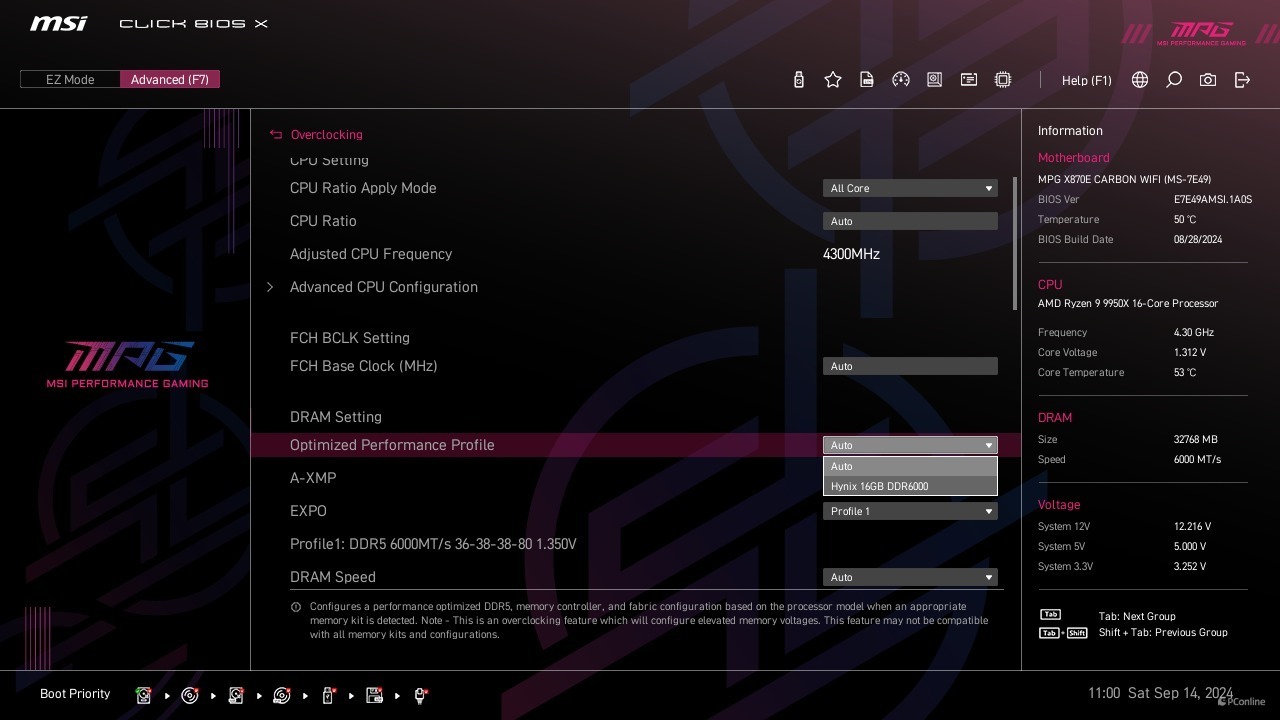
Task: Open the language globe icon
Action: click(1140, 80)
